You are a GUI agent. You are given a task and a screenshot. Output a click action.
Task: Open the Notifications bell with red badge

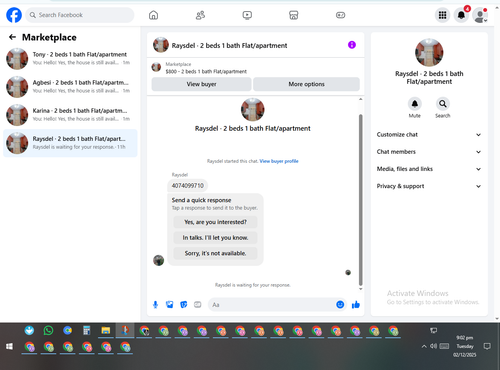461,15
